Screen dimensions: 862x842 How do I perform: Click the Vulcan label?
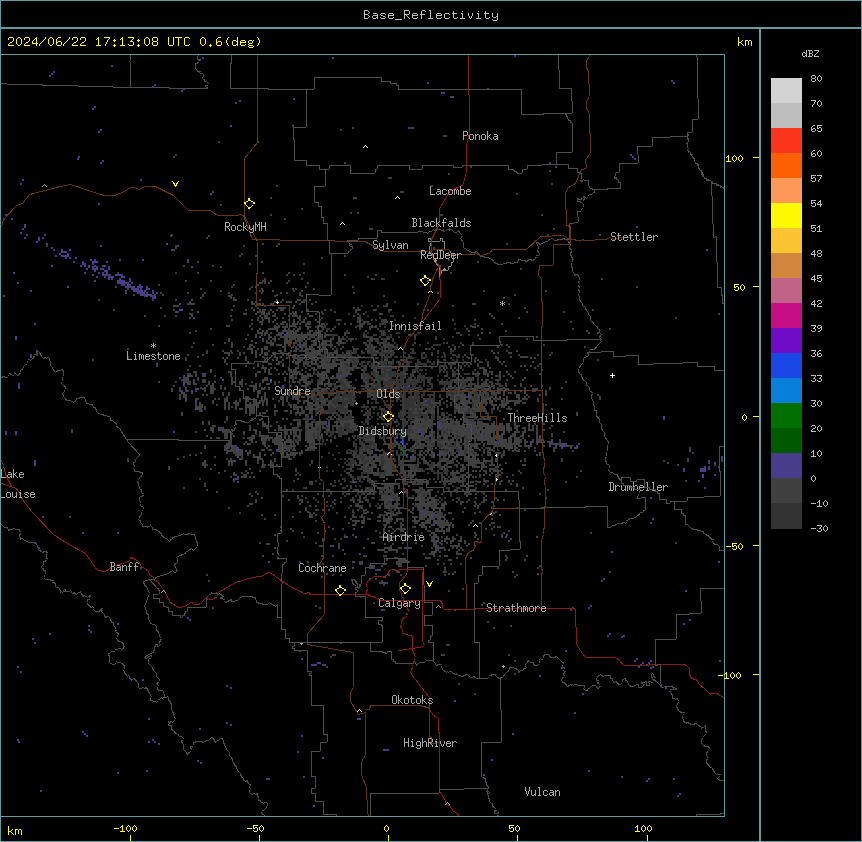543,792
